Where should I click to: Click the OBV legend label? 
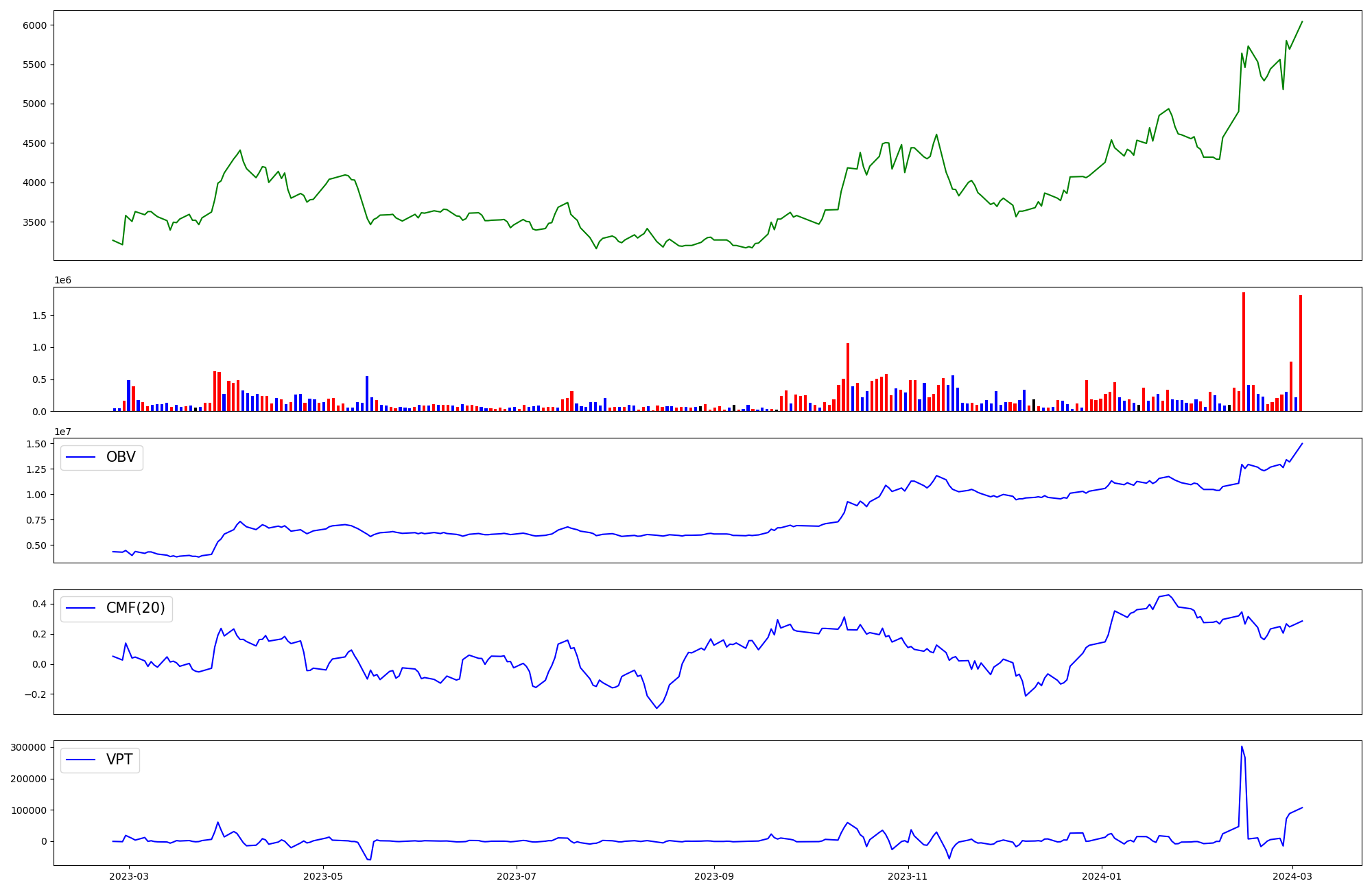point(121,457)
